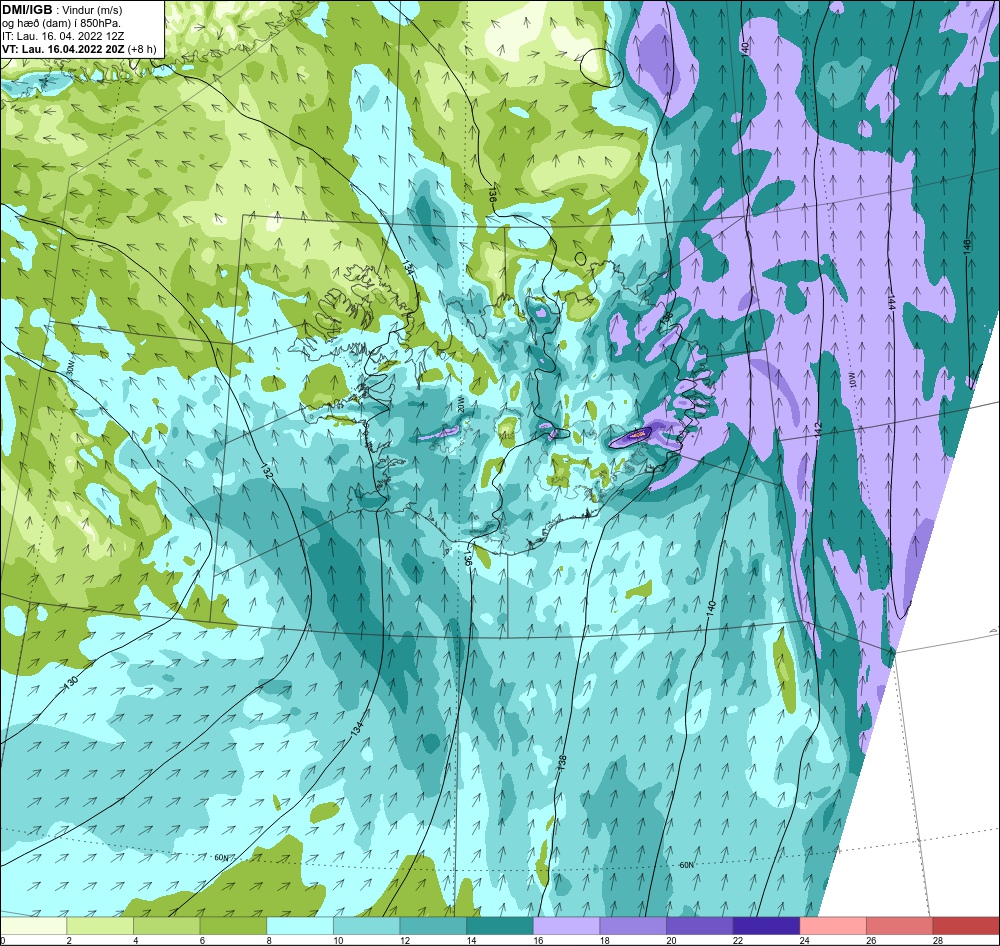Image resolution: width=1000 pixels, height=946 pixels.
Task: Click the '30W' longitude label
Action: click(x=70, y=369)
